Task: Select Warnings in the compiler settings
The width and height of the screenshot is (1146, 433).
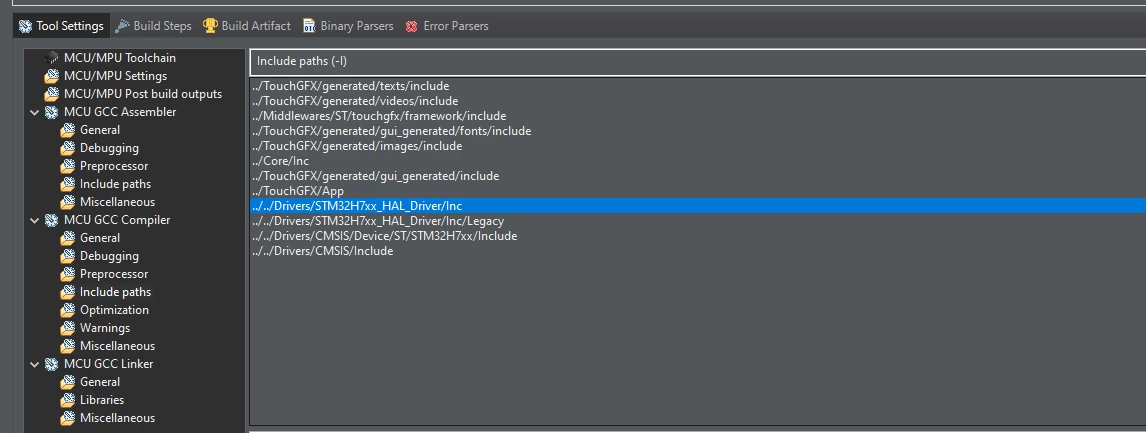Action: [105, 328]
